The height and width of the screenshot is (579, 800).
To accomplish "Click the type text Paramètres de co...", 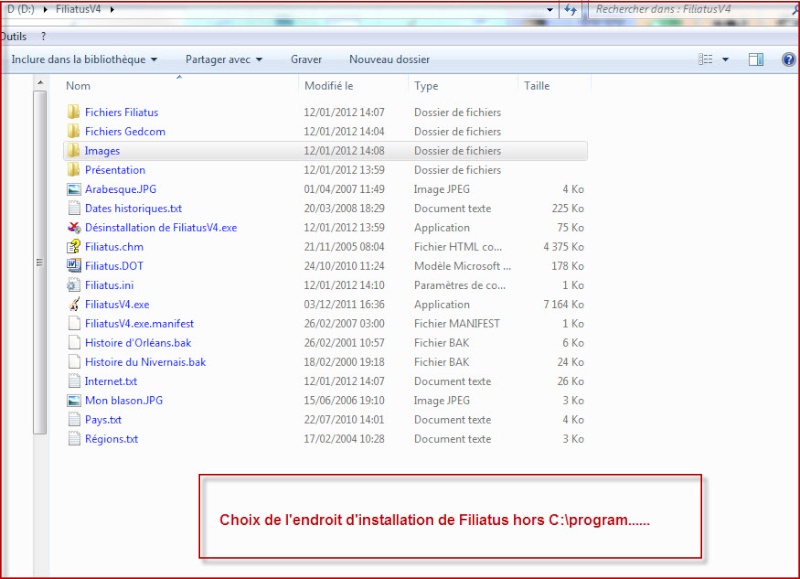I will [x=460, y=285].
